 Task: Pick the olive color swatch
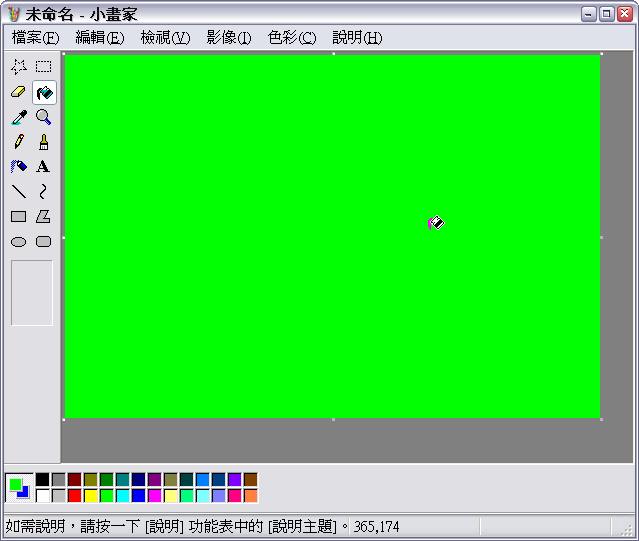[x=90, y=479]
